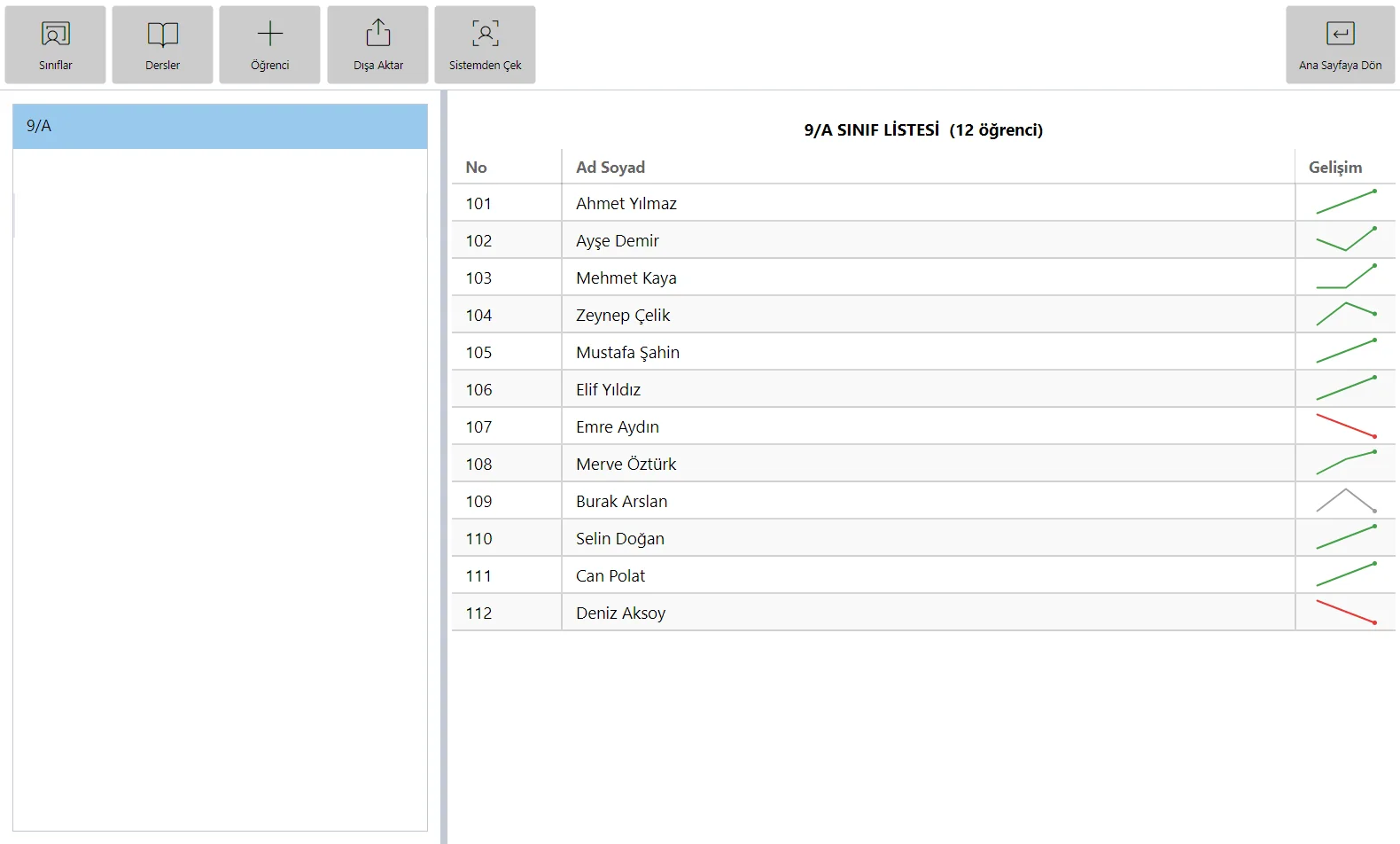Select student Mustafa Şahin
1400x844 pixels.
pos(627,353)
